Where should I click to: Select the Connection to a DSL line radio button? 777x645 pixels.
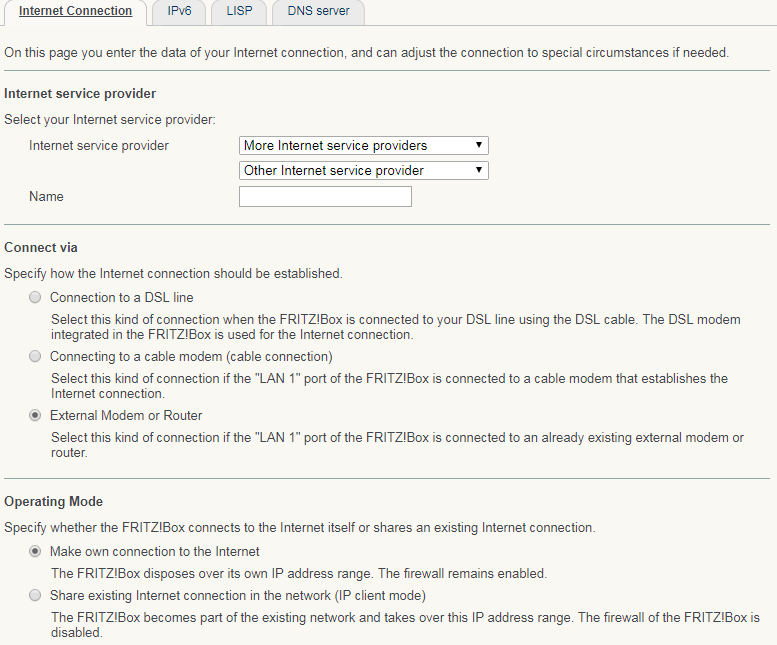(36, 298)
